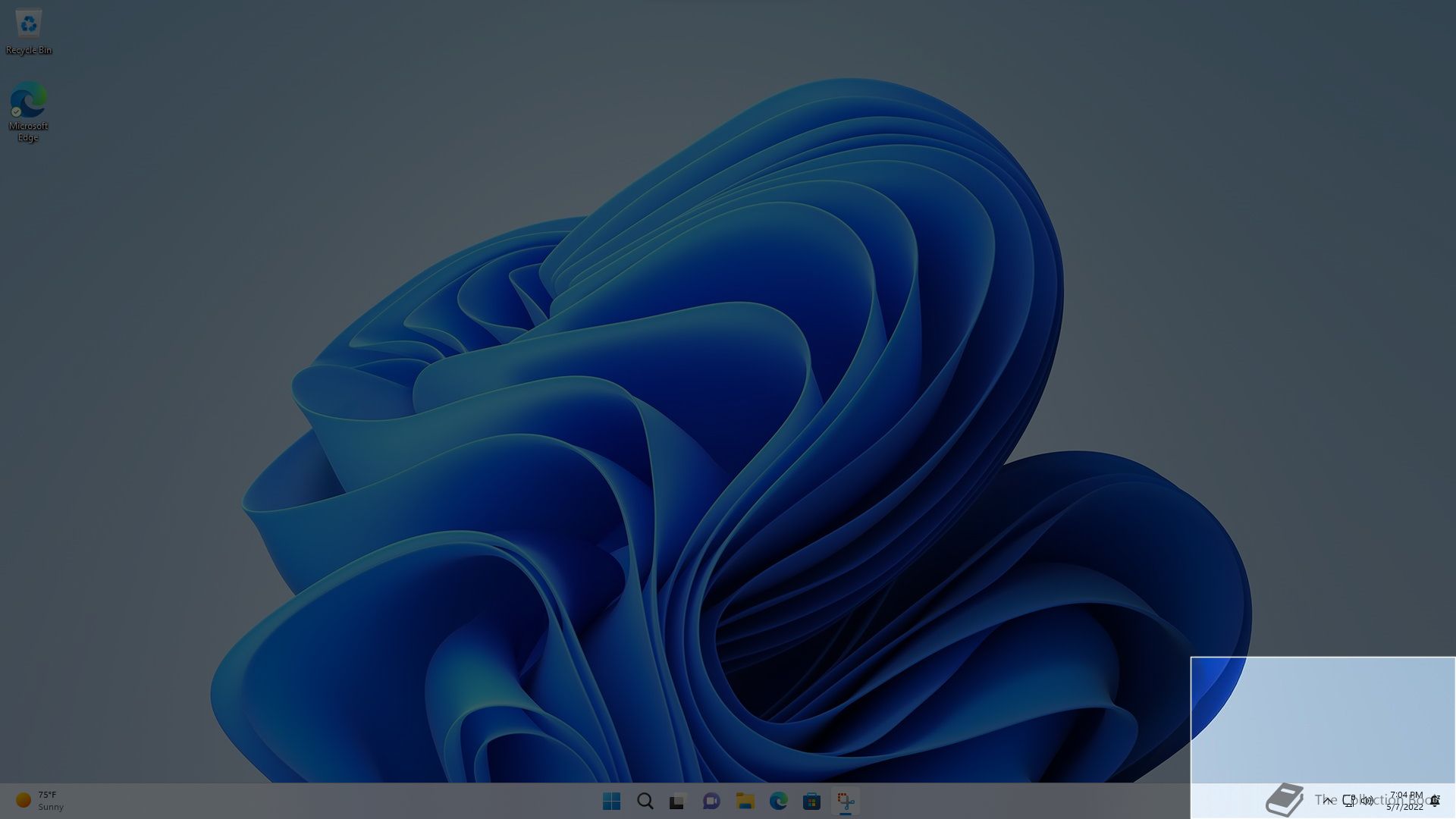The width and height of the screenshot is (1456, 819).
Task: Launch Microsoft Edge from the taskbar
Action: click(778, 801)
